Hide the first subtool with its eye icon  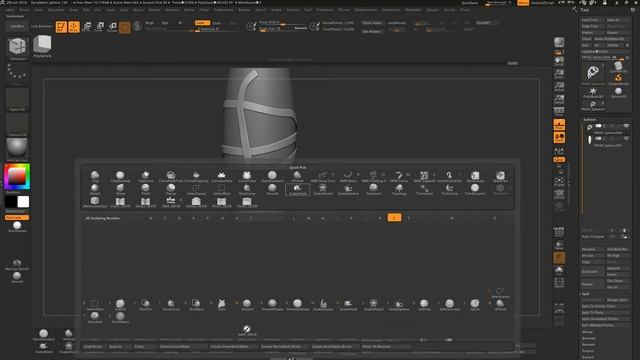pyautogui.click(x=626, y=126)
